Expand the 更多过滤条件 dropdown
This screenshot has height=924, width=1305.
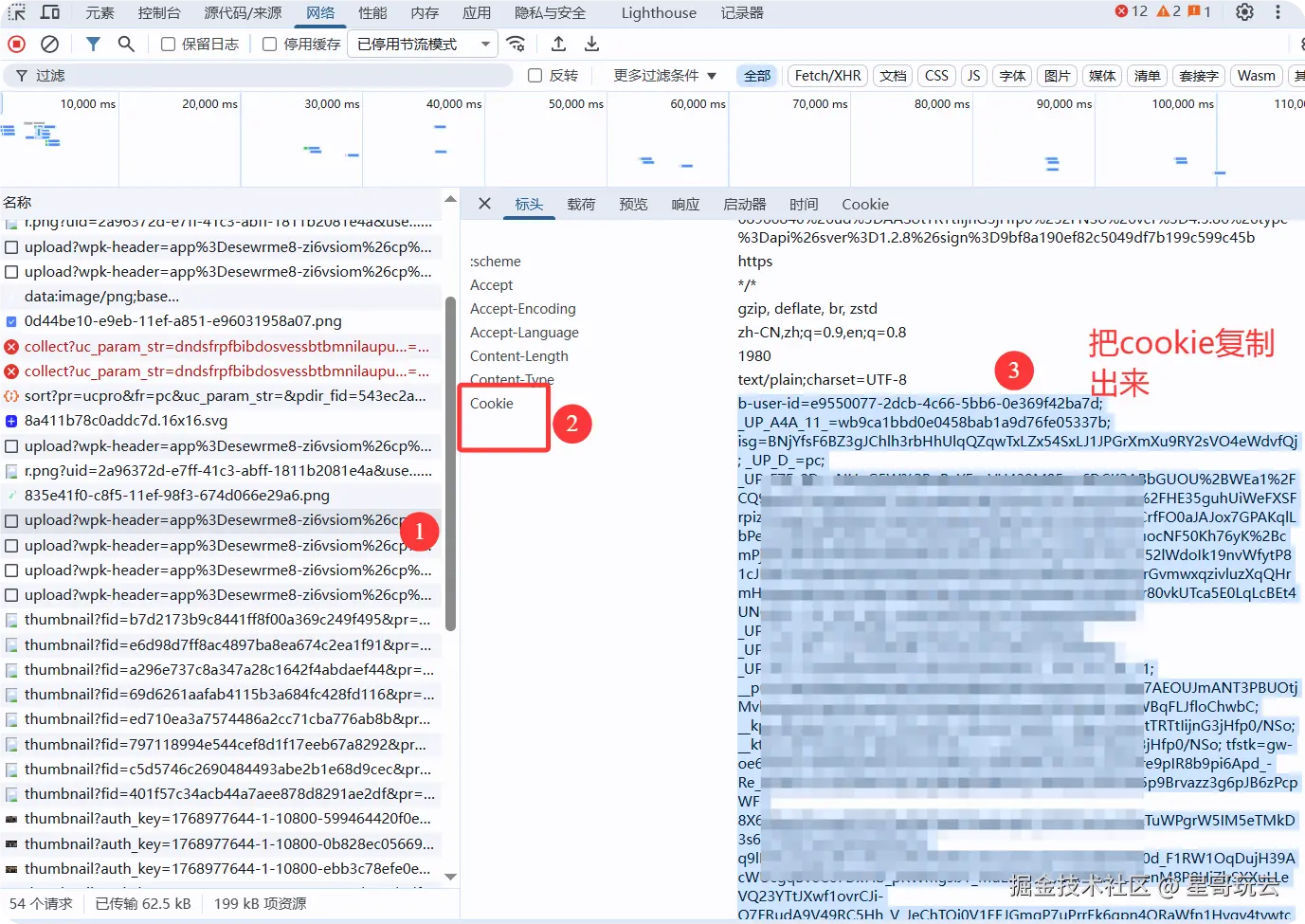click(664, 76)
